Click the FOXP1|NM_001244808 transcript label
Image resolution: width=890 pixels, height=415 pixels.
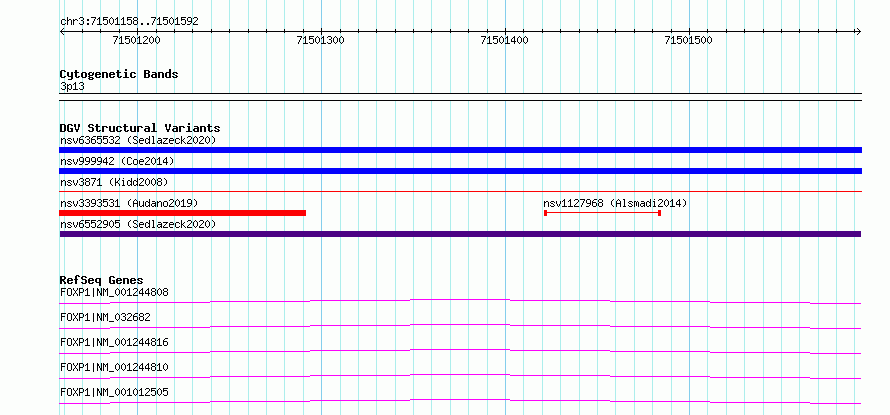point(114,292)
